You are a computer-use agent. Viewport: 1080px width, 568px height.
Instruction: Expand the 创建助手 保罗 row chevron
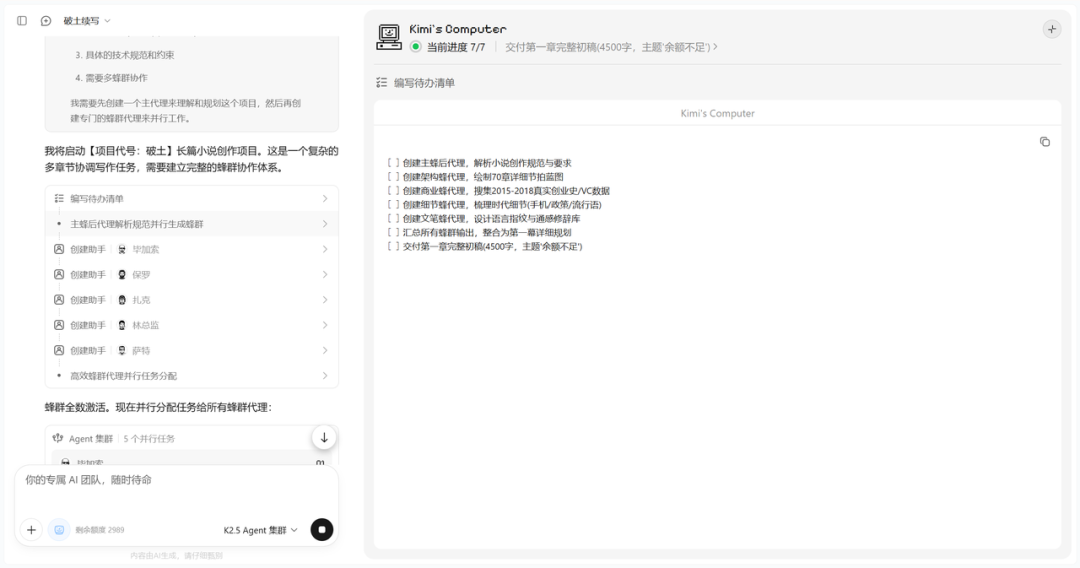coord(325,274)
